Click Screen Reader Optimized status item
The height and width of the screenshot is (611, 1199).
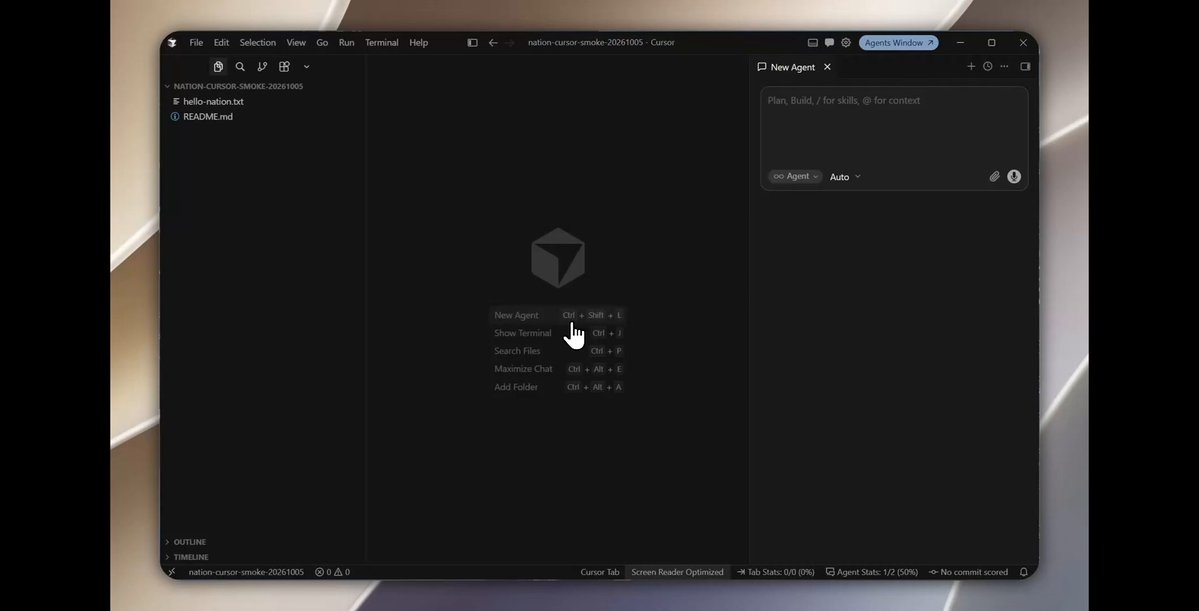(677, 572)
